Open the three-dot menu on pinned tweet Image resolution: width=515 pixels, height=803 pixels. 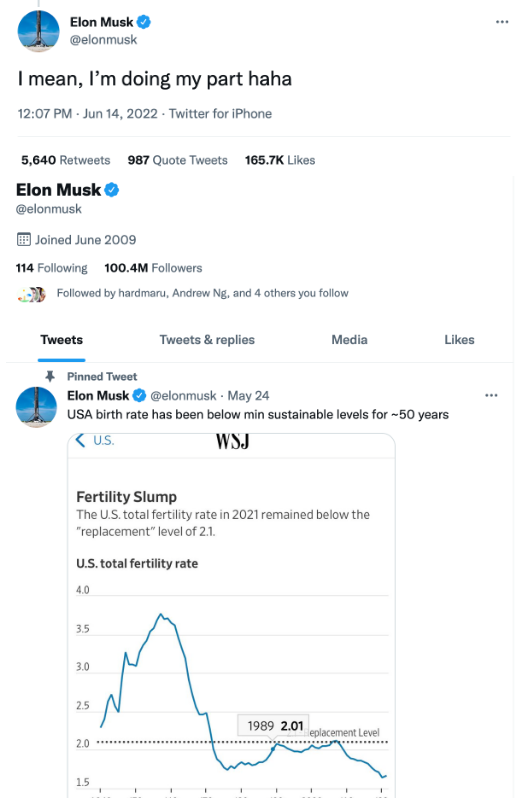(491, 395)
